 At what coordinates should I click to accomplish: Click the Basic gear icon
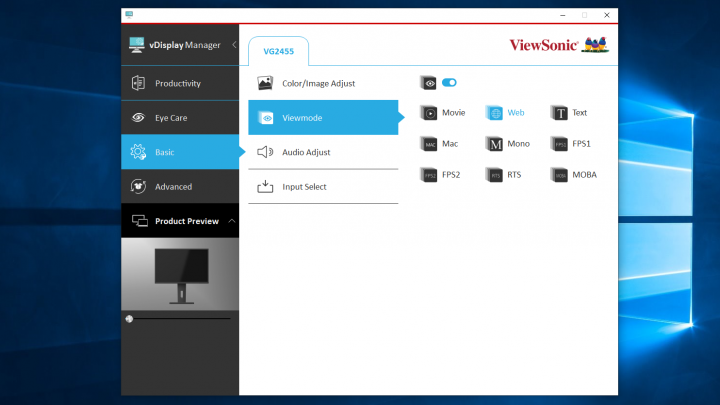point(138,152)
